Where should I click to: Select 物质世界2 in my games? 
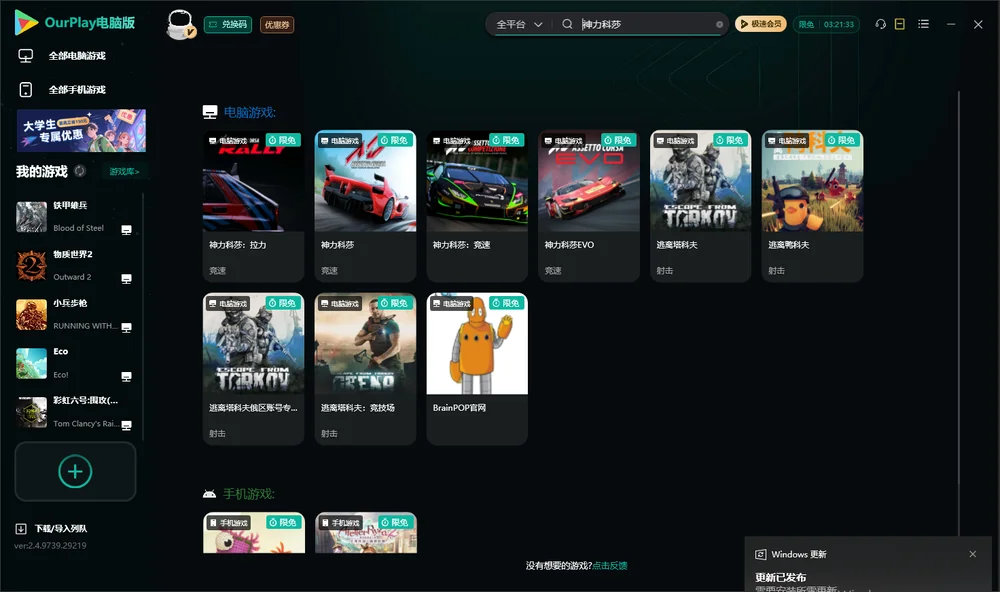73,265
